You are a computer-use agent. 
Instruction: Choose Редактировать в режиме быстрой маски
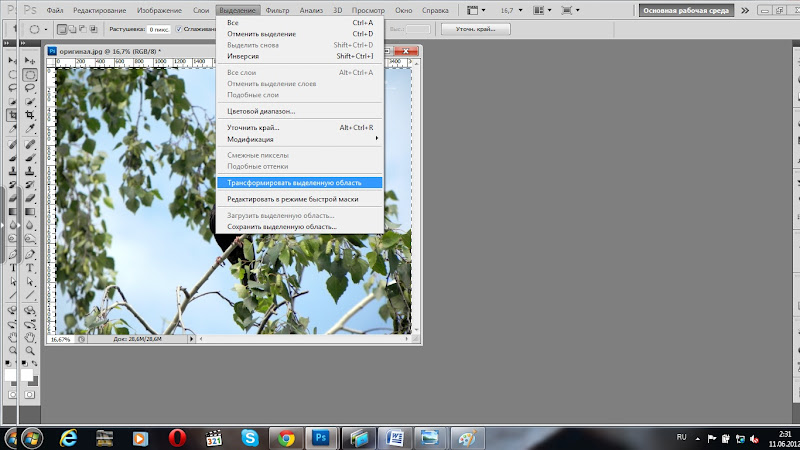pyautogui.click(x=300, y=199)
